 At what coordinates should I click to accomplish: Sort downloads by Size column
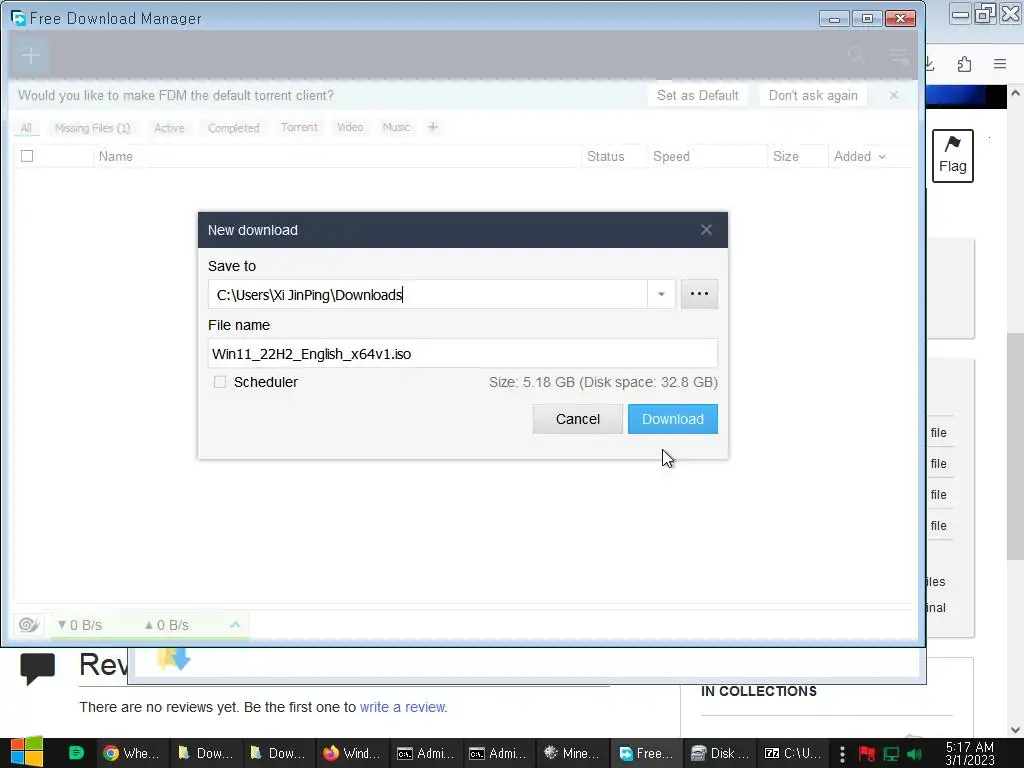click(786, 157)
